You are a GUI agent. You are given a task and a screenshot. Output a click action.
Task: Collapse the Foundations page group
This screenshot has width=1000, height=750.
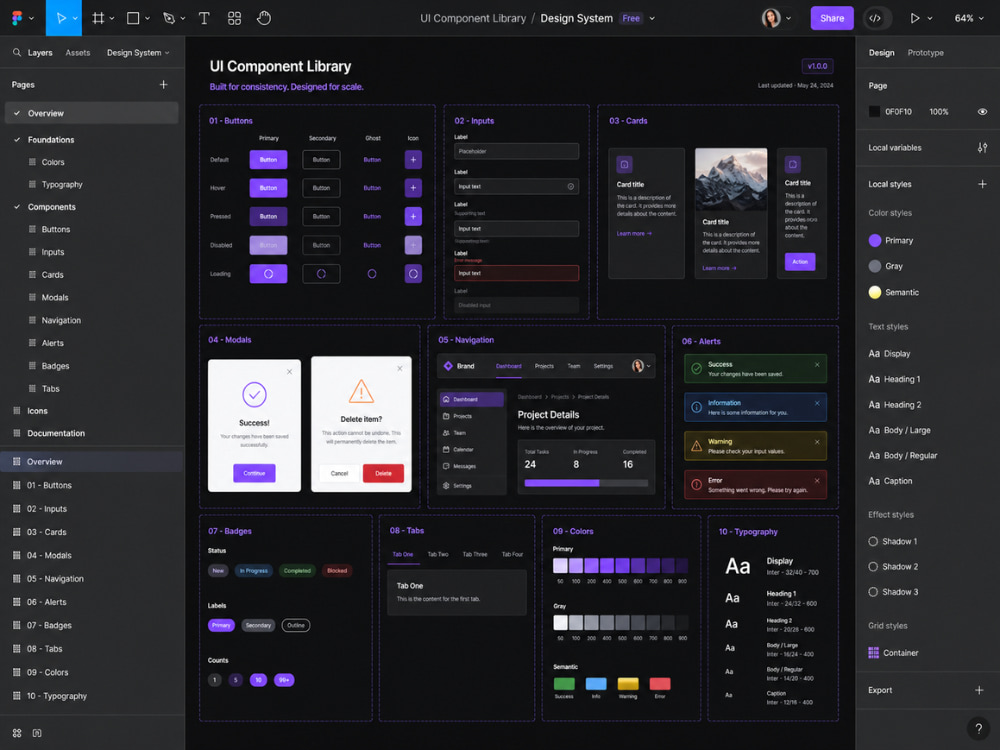[17, 139]
